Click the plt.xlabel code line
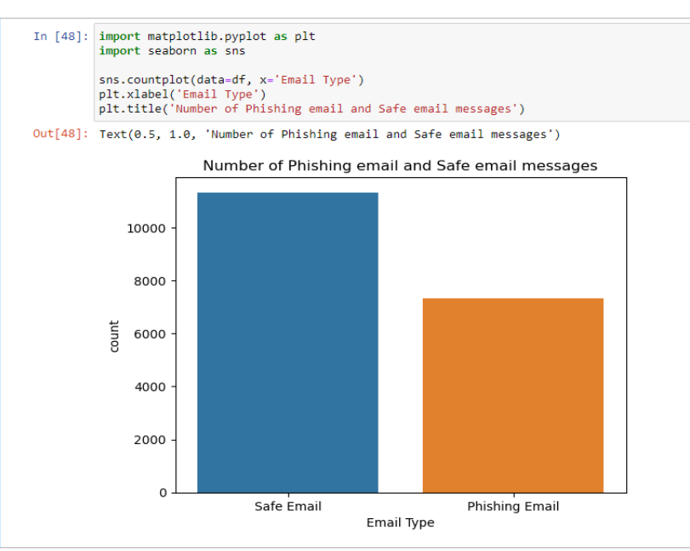The height and width of the screenshot is (551, 690). [x=182, y=95]
